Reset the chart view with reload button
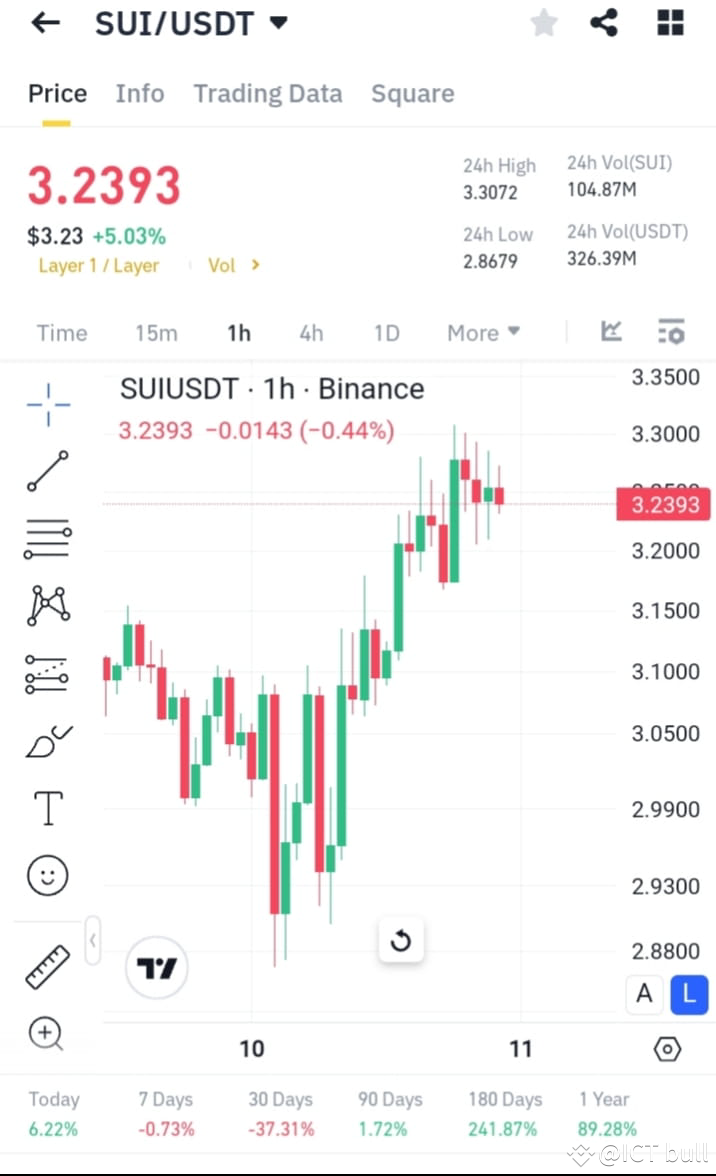 401,940
